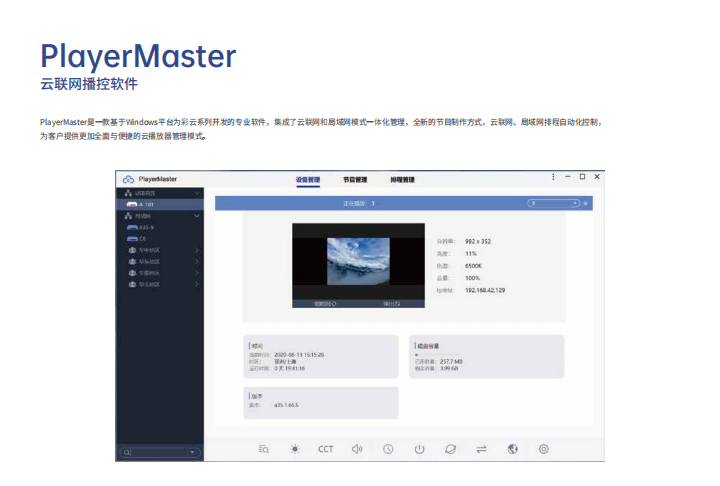Screen dimensions: 720x486
Task: Minimize the PlayerMaster window
Action: [x=568, y=176]
